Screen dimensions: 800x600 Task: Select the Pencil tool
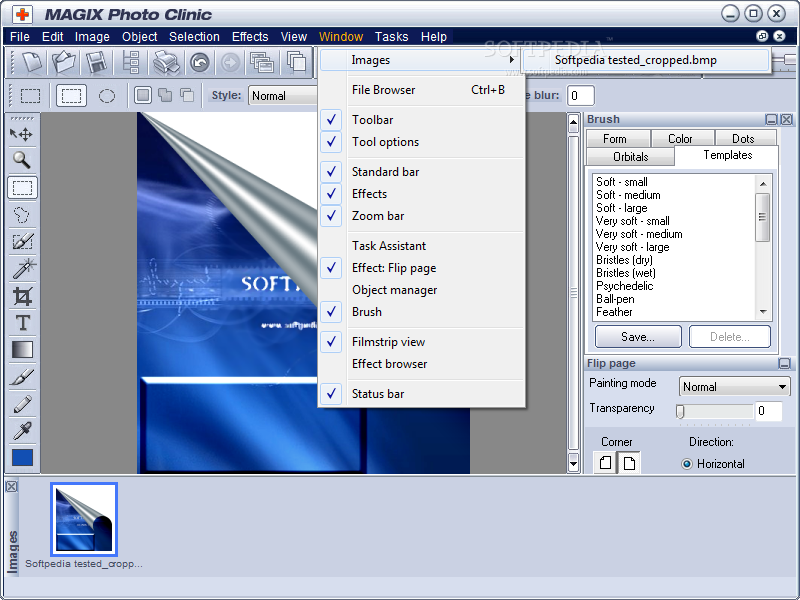(22, 405)
